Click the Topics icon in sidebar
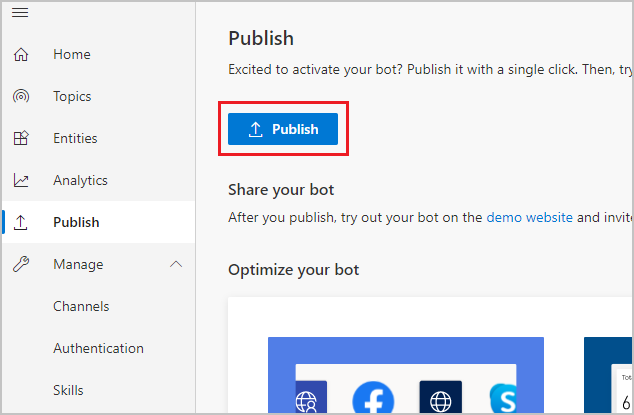Screen dimensions: 634x415 point(21,97)
